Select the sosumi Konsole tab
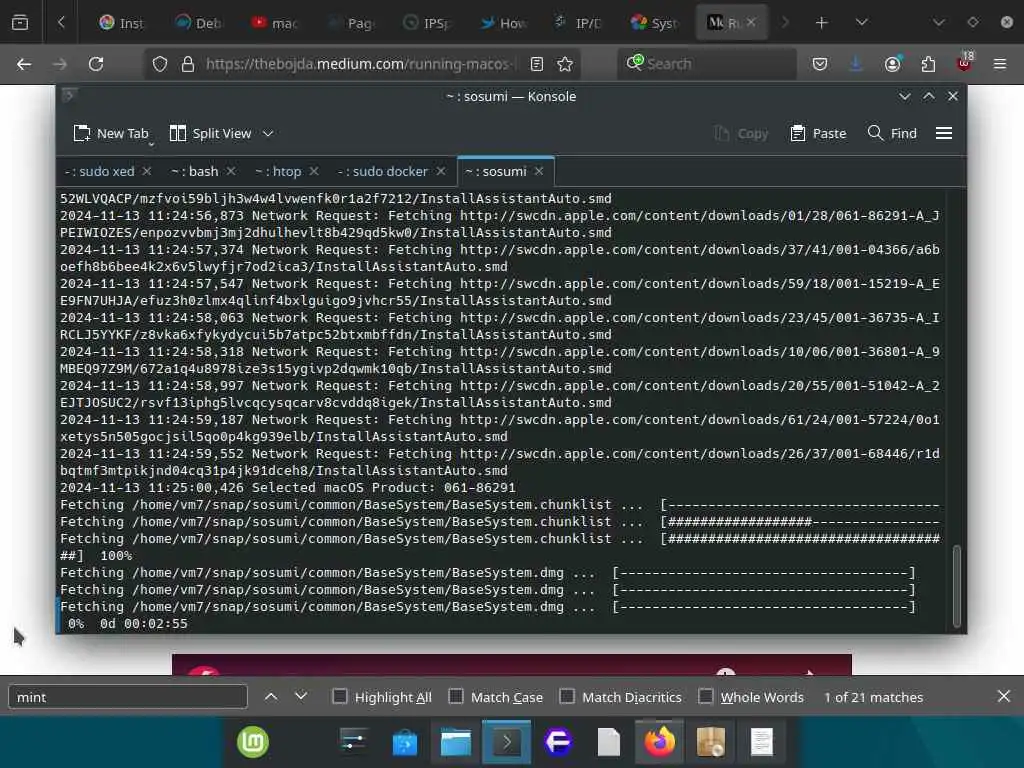The image size is (1024, 768). 496,171
